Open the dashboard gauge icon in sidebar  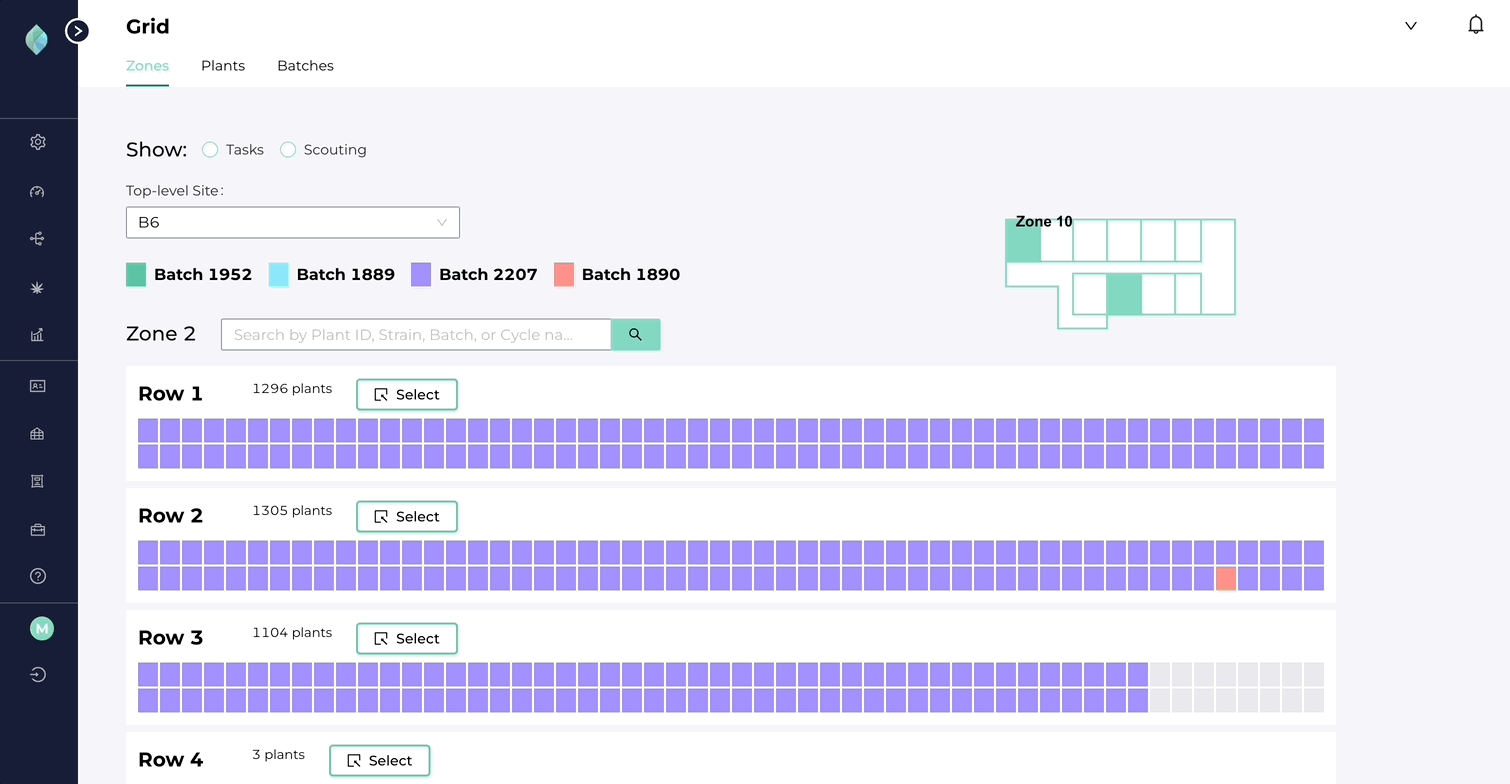38,191
